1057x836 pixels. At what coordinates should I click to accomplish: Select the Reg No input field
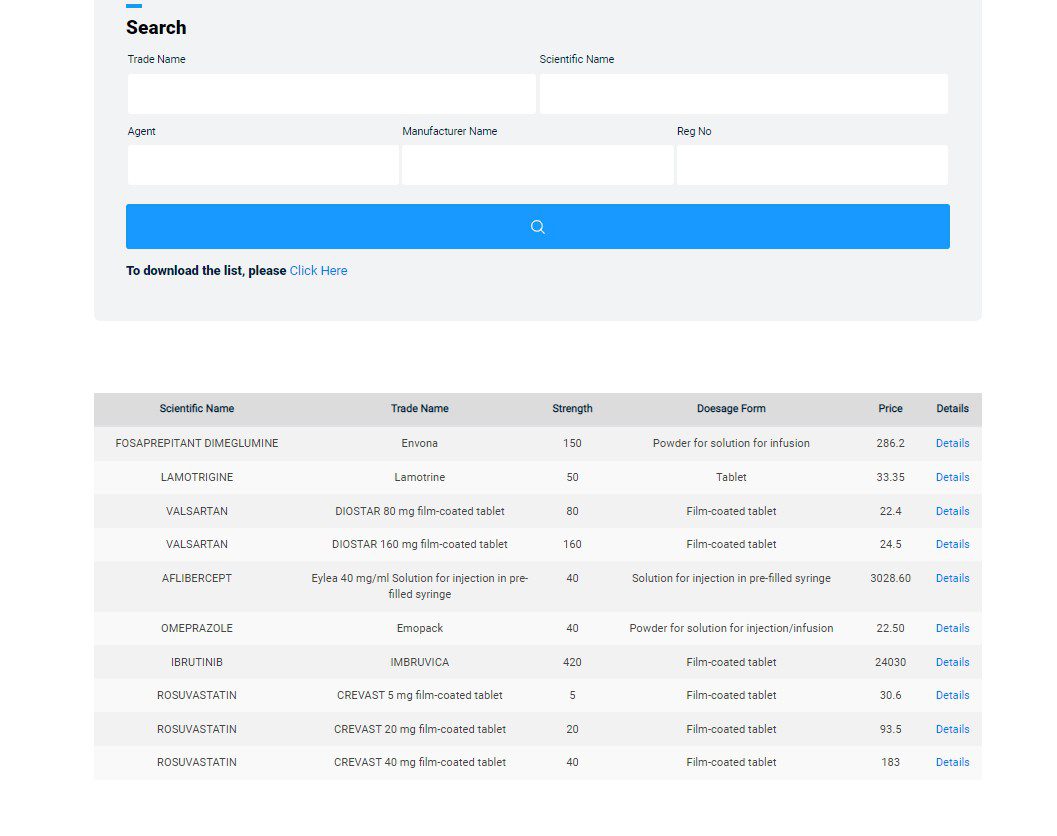(x=812, y=165)
